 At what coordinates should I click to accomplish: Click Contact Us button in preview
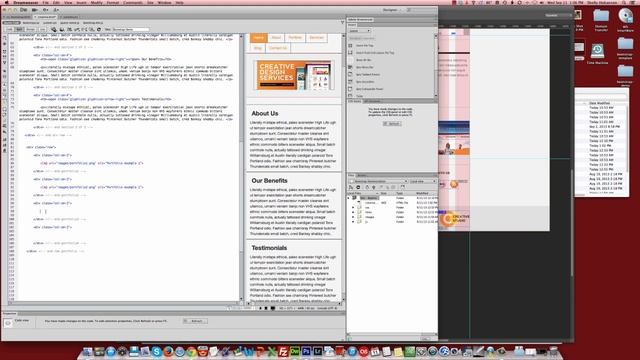tap(278, 48)
